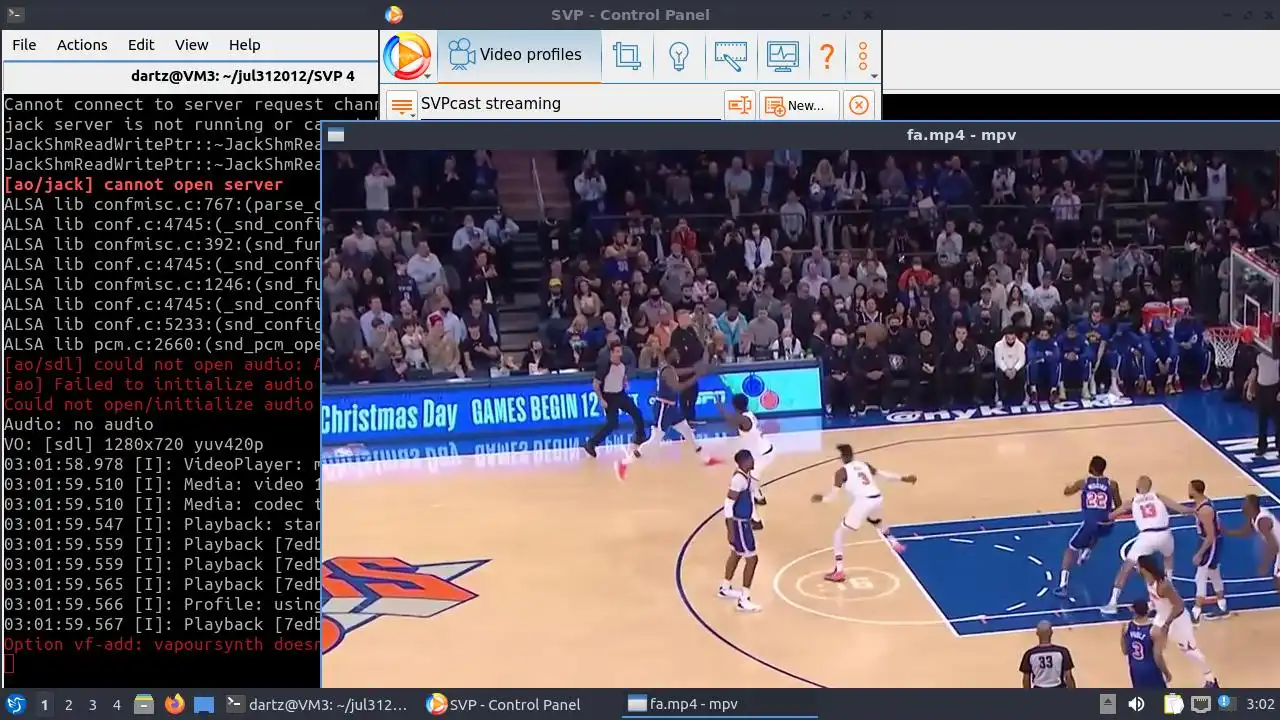The width and height of the screenshot is (1280, 720).
Task: Open the performance monitor graph icon
Action: 783,55
